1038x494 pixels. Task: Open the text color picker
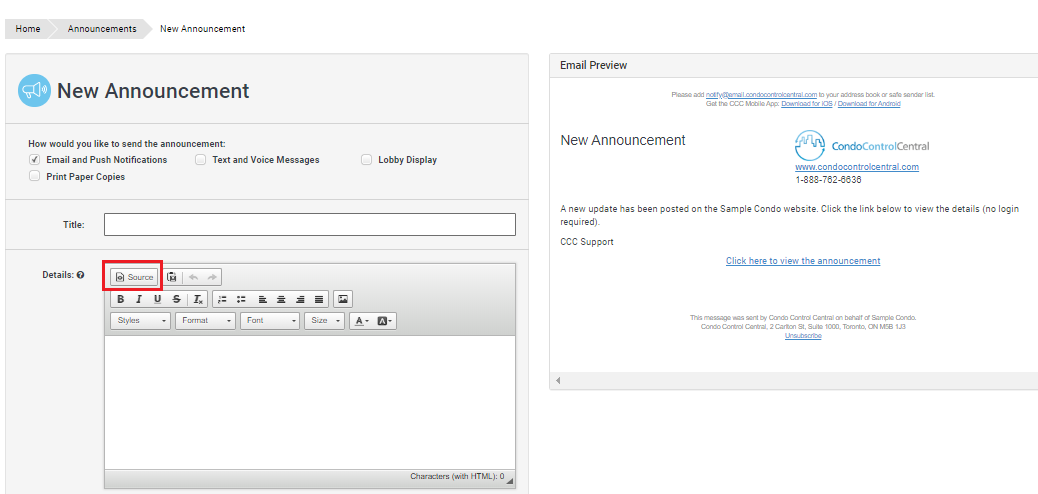(360, 321)
